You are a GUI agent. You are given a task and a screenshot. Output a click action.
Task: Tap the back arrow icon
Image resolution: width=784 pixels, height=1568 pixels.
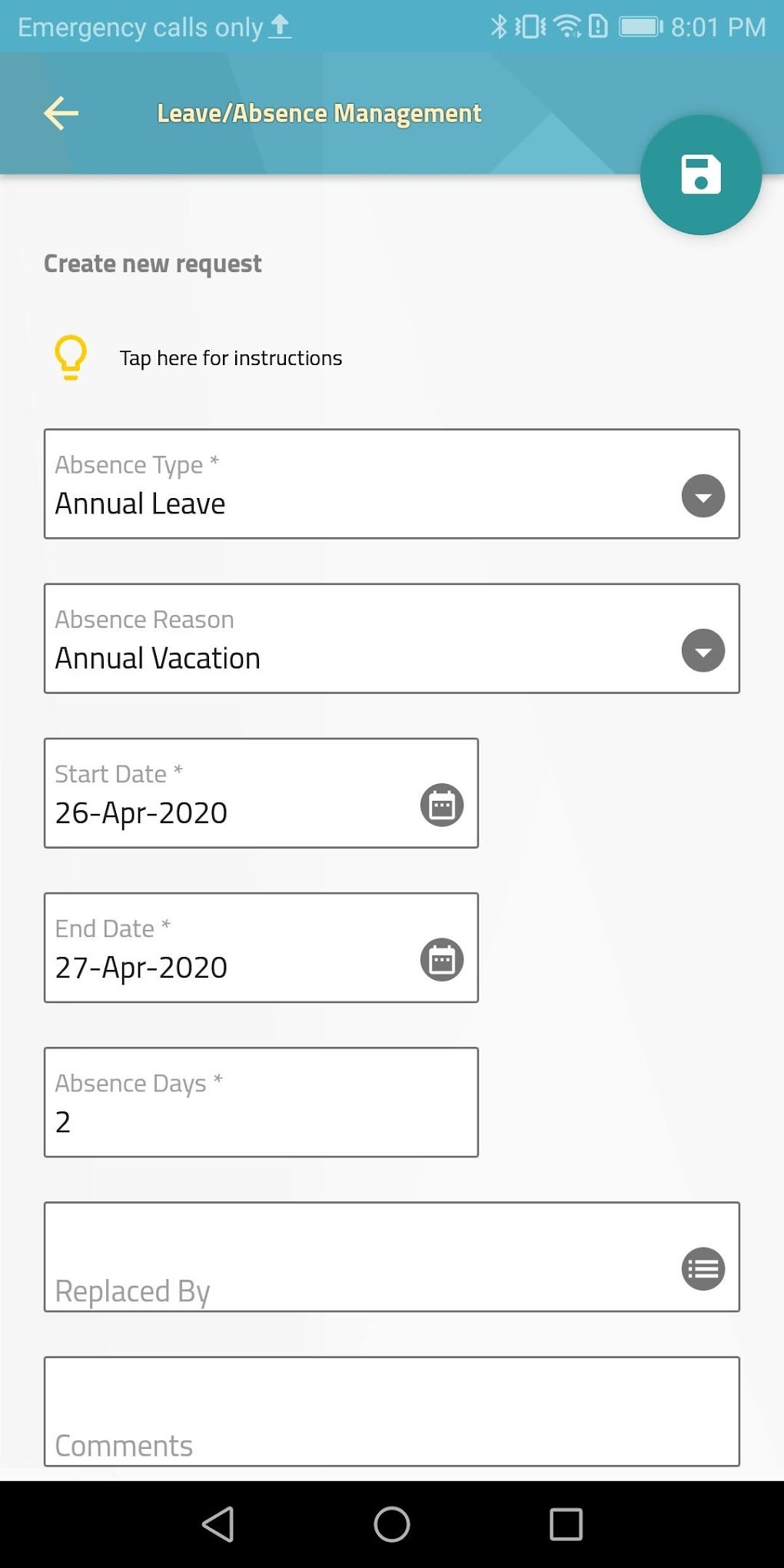click(x=61, y=114)
